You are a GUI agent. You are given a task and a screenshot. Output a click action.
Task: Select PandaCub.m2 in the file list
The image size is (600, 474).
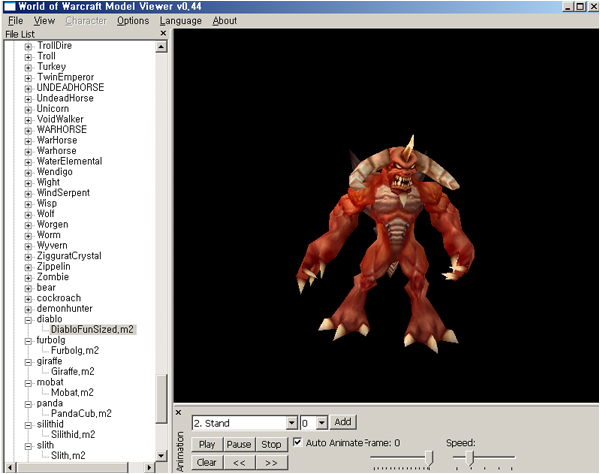[x=81, y=413]
